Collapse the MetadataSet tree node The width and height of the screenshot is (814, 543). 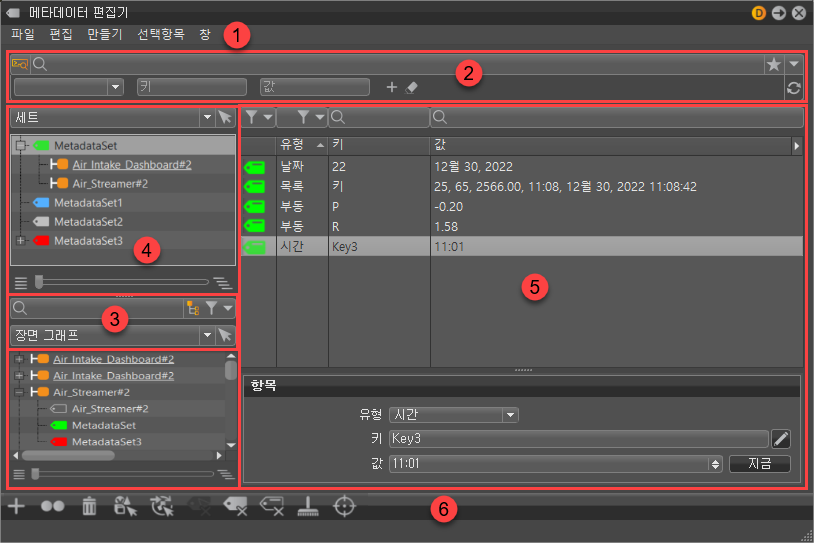pyautogui.click(x=21, y=146)
